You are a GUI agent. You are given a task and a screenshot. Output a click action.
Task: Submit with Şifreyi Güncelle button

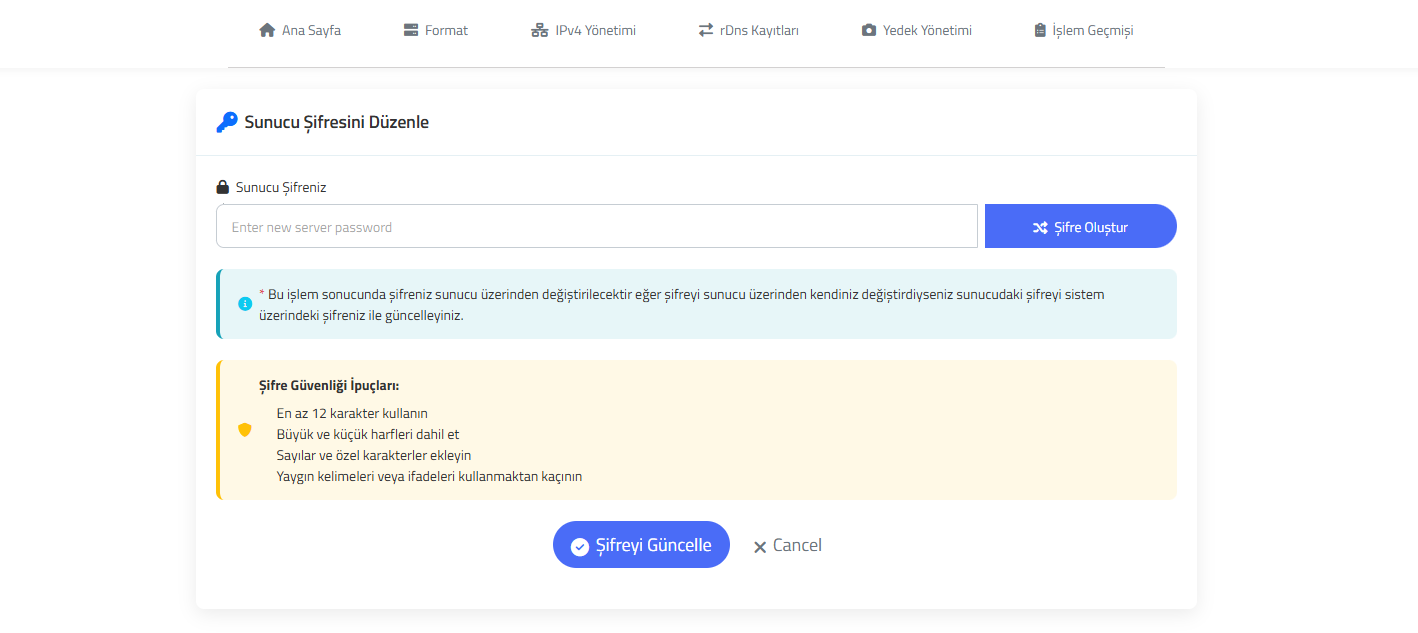tap(641, 545)
